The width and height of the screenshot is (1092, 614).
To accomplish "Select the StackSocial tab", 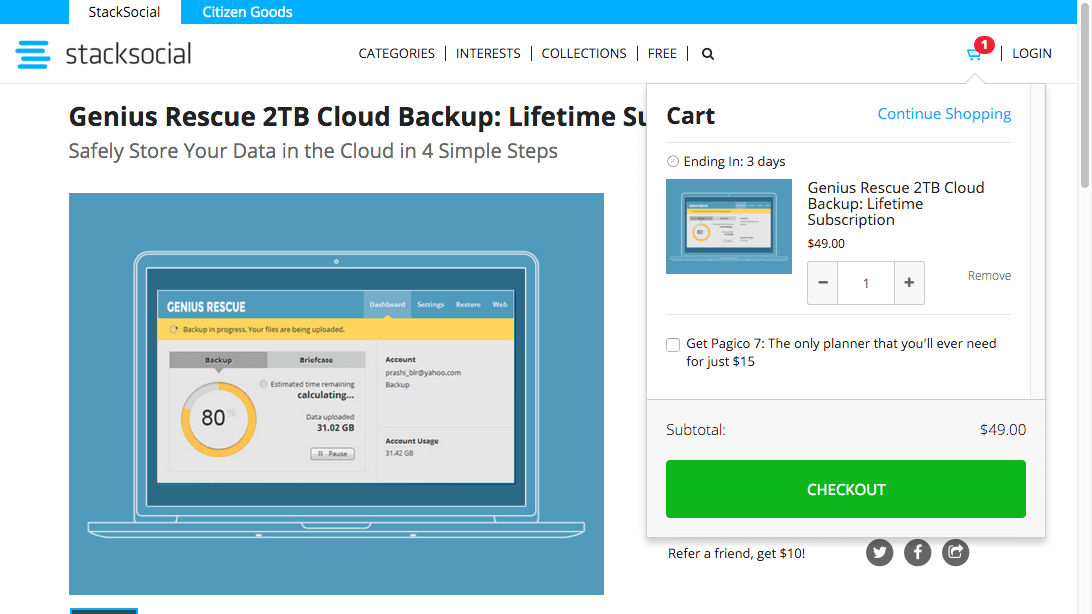I will (x=124, y=12).
